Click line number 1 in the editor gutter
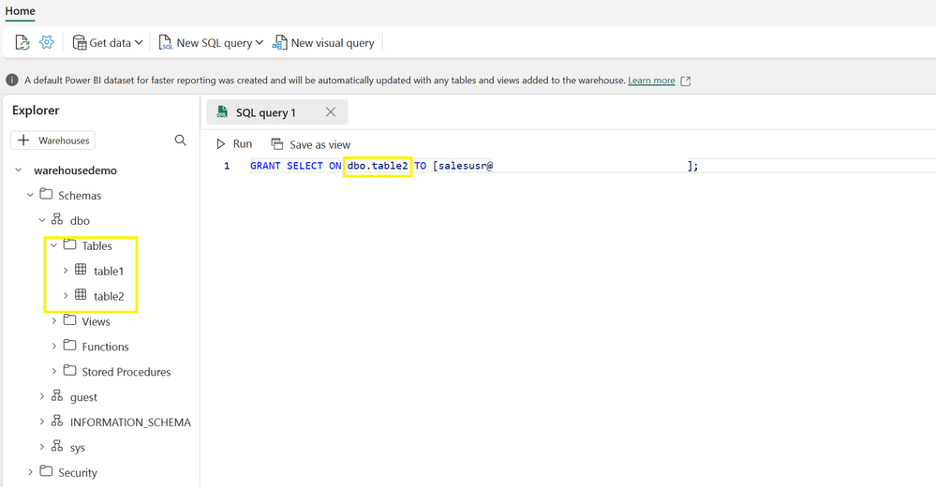The width and height of the screenshot is (936, 504). point(227,165)
